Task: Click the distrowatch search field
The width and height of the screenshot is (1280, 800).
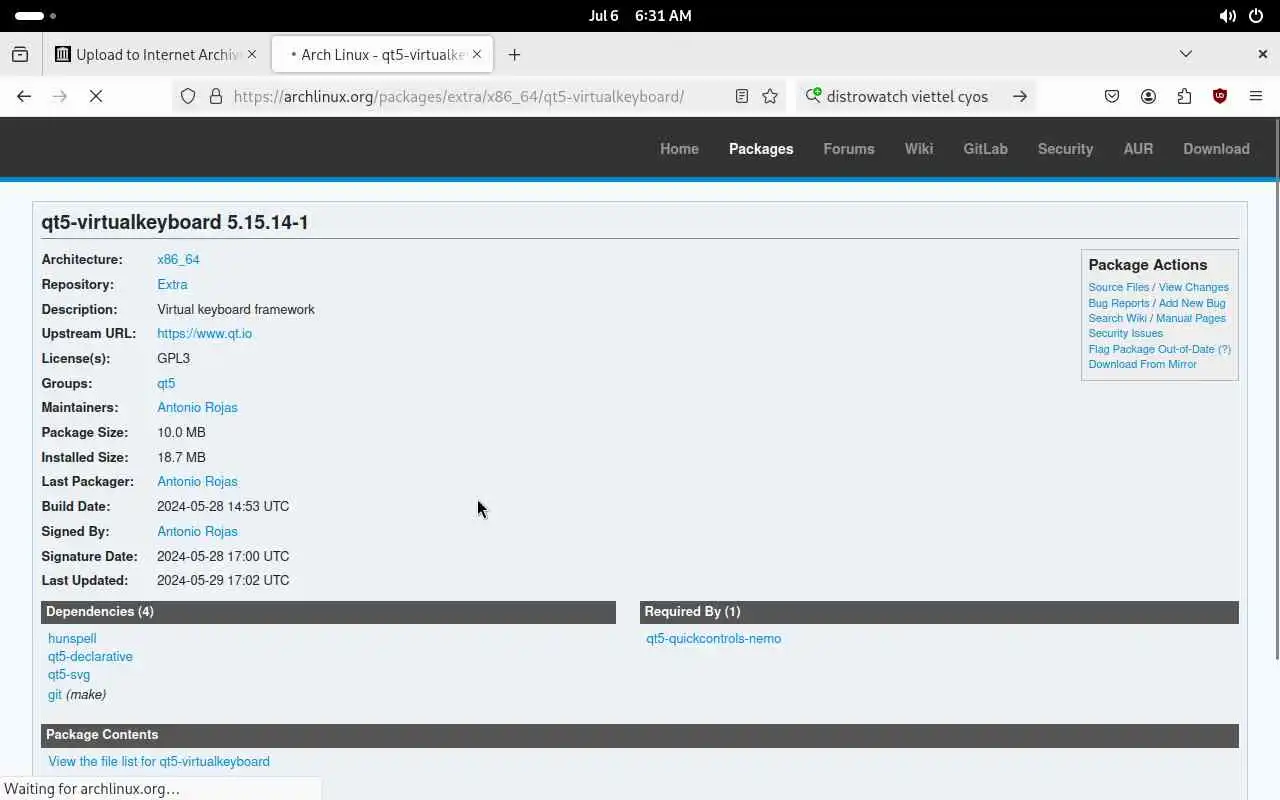Action: [907, 96]
